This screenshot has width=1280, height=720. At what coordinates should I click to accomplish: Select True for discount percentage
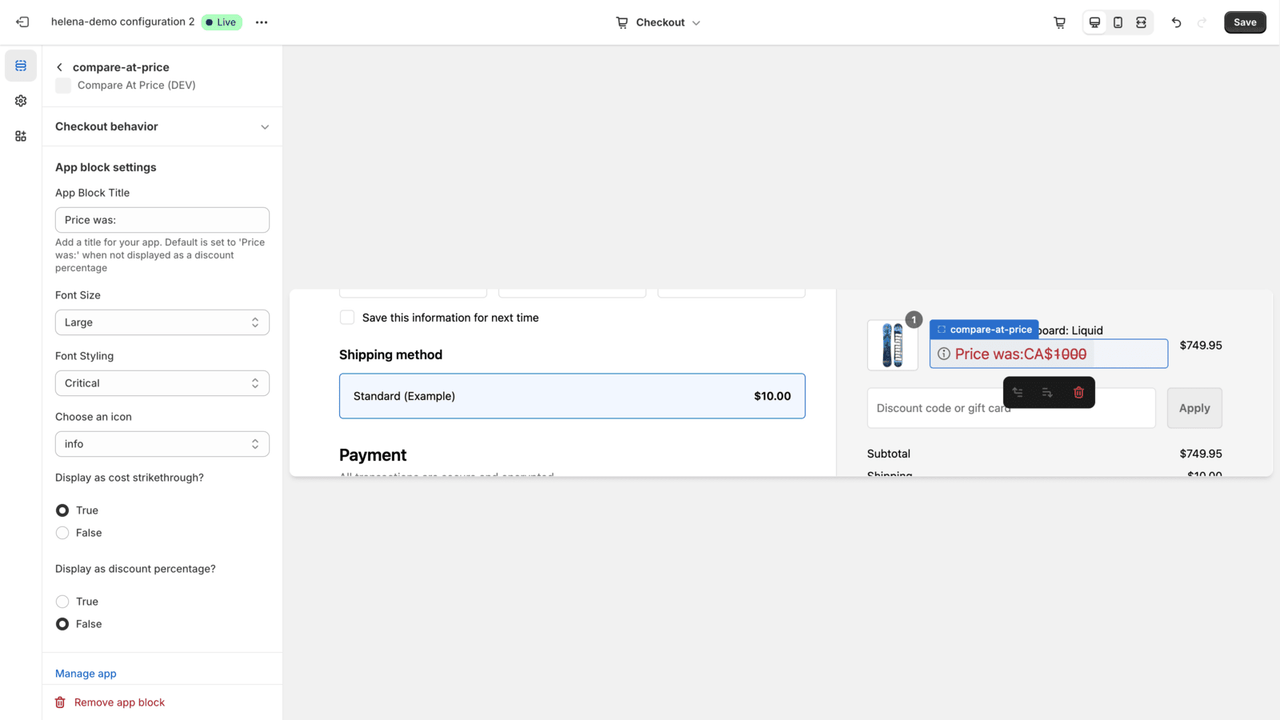(x=62, y=602)
